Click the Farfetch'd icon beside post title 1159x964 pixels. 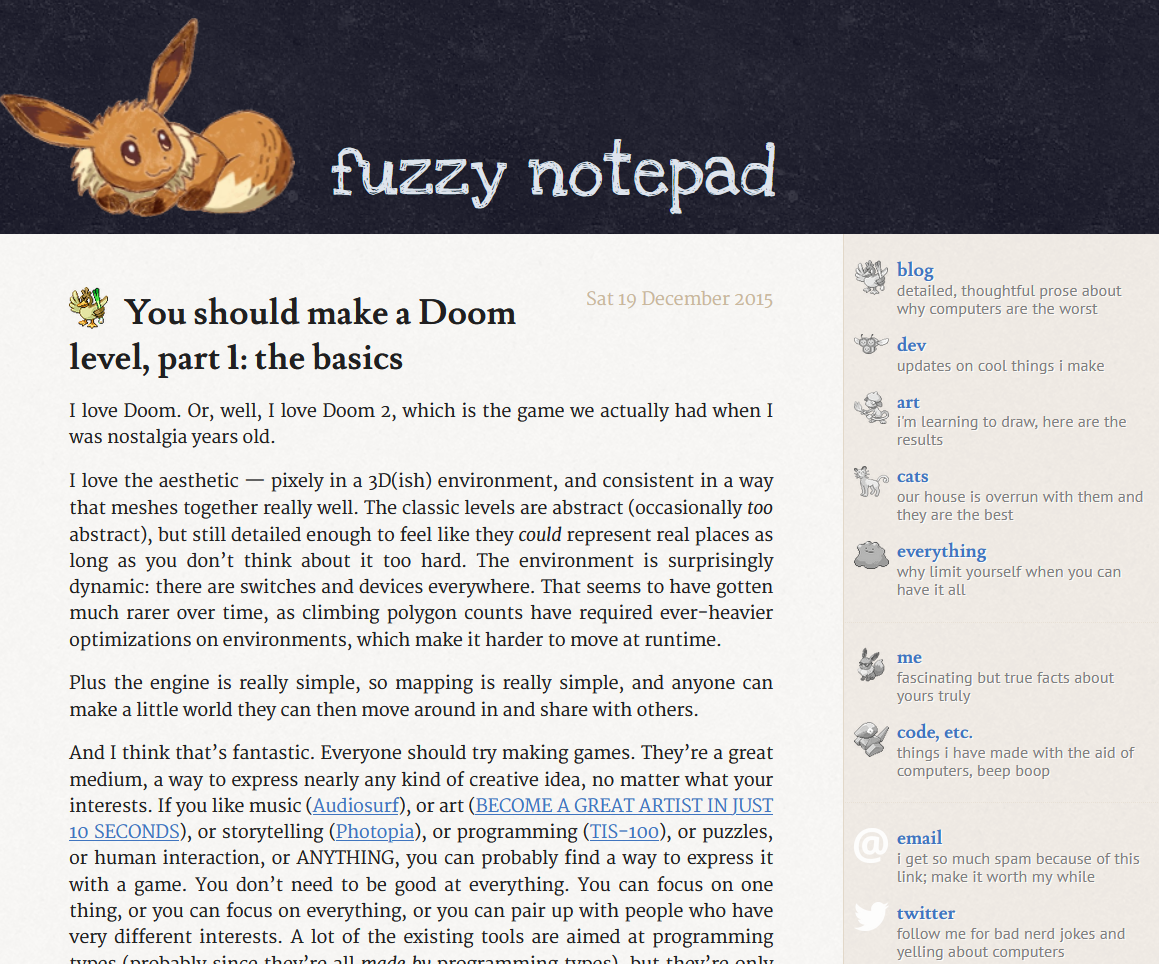(89, 307)
